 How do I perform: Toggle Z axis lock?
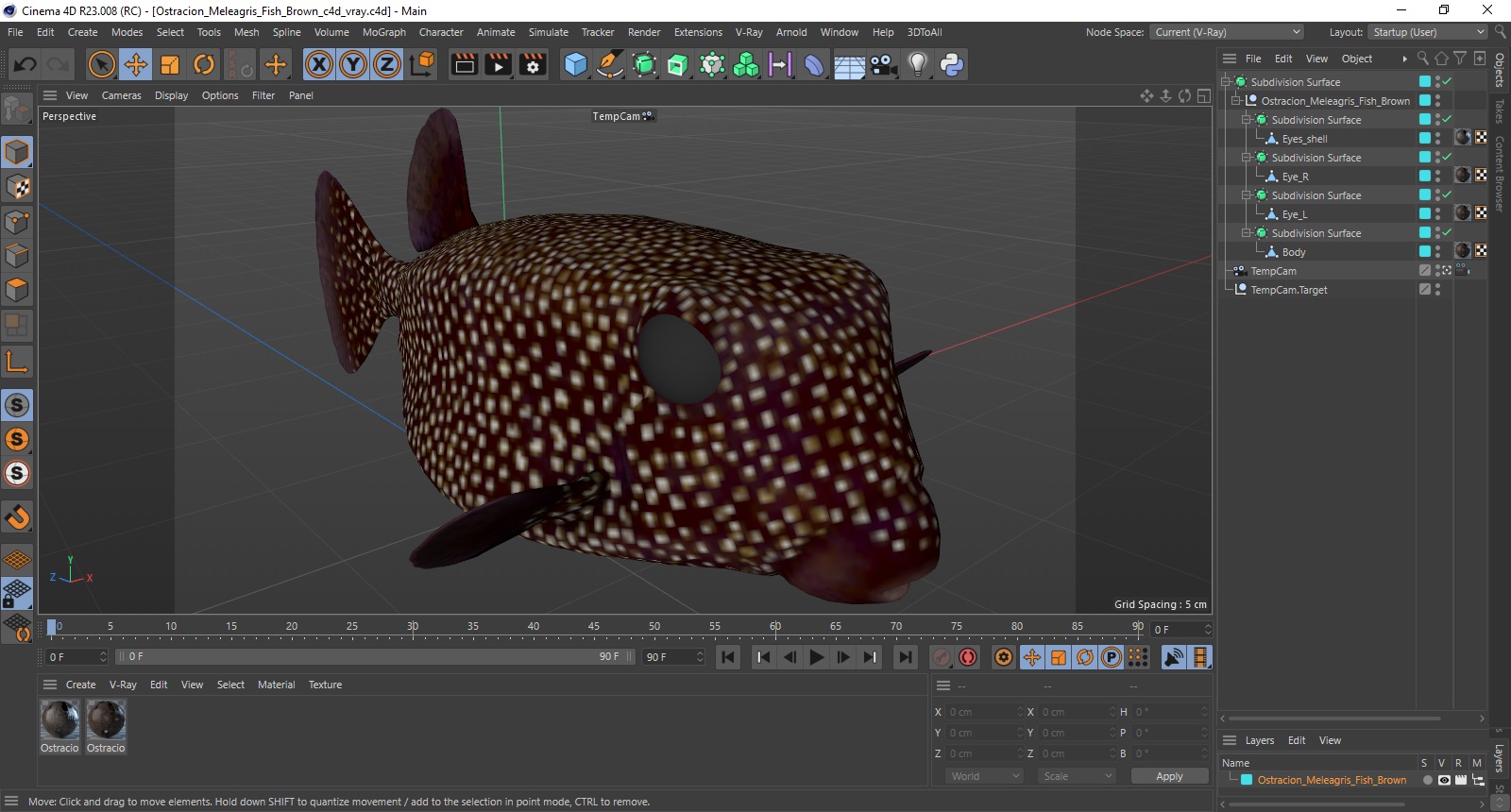(387, 64)
